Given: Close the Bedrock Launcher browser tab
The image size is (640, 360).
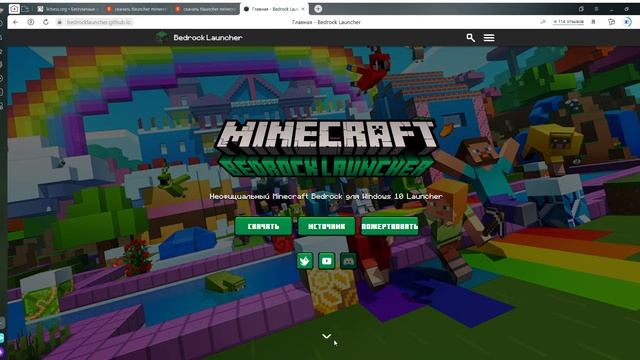Looking at the screenshot, I should point(303,9).
